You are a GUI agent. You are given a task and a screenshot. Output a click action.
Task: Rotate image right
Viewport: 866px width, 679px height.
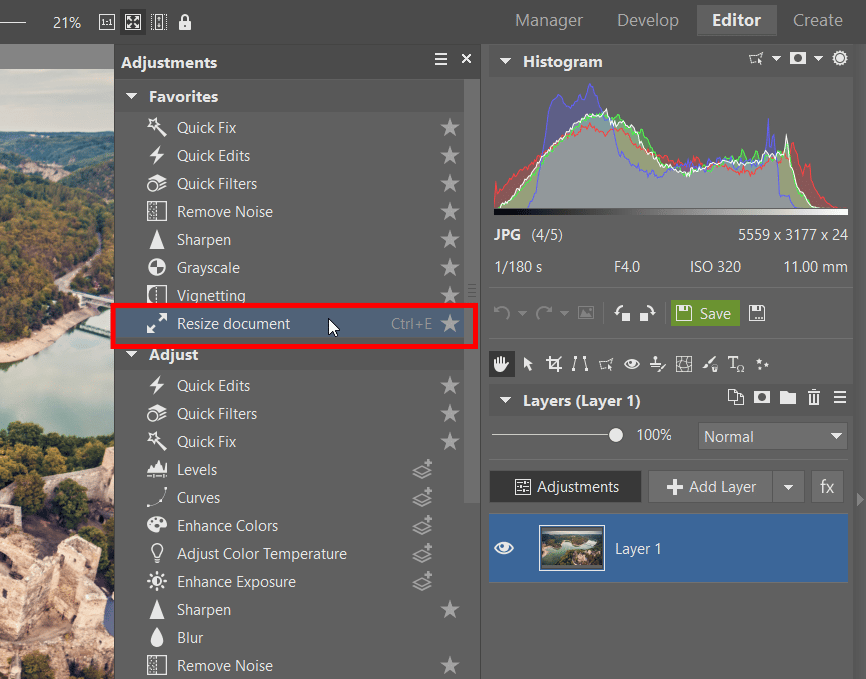coord(647,313)
